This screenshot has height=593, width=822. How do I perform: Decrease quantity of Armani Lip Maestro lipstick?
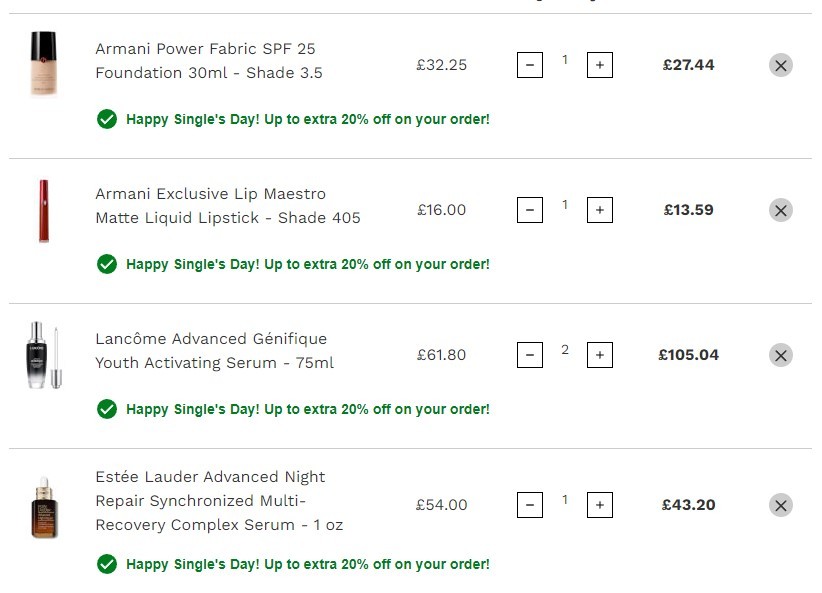tap(529, 210)
